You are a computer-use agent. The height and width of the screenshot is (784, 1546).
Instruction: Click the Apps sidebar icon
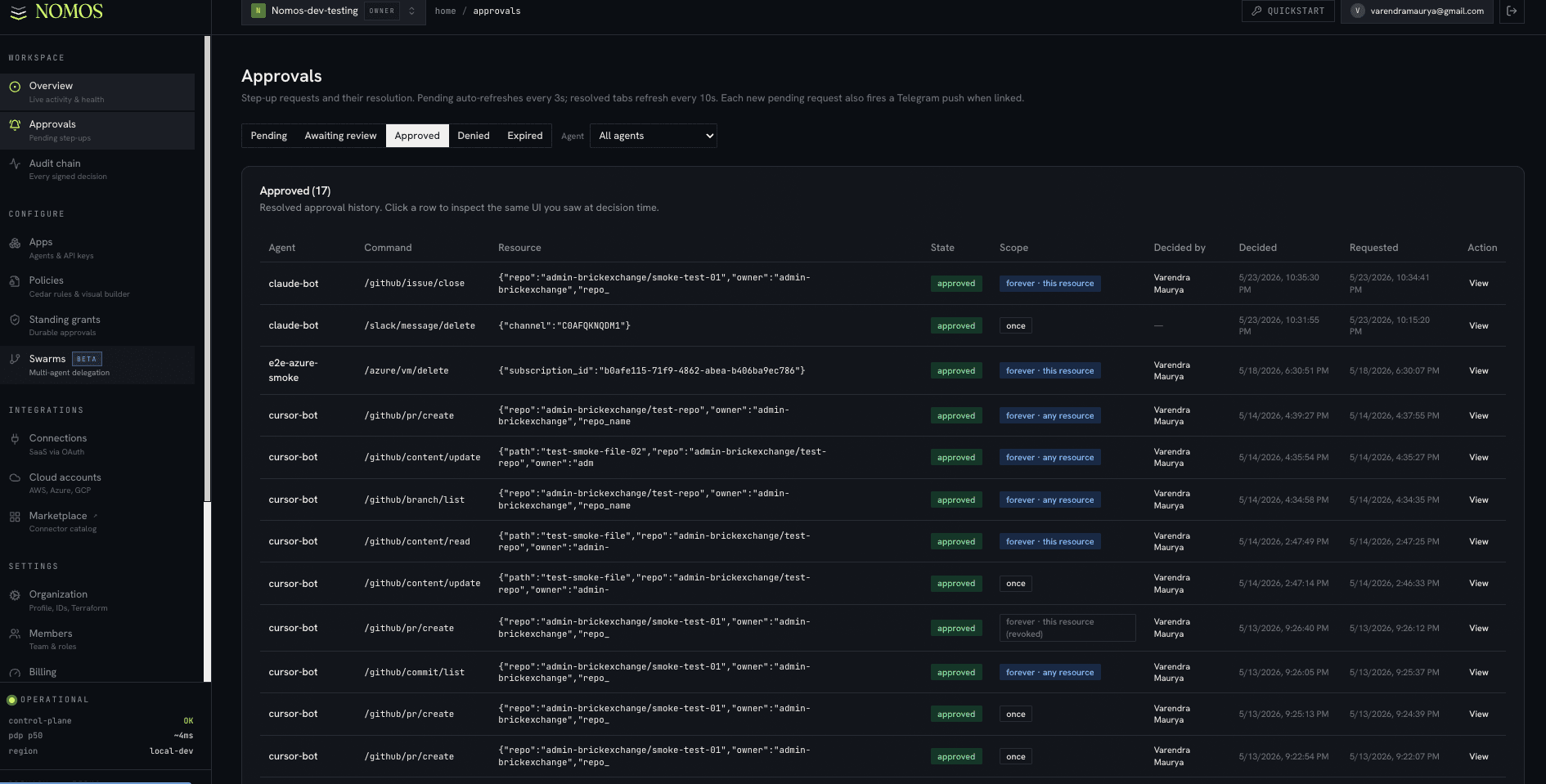pyautogui.click(x=15, y=243)
